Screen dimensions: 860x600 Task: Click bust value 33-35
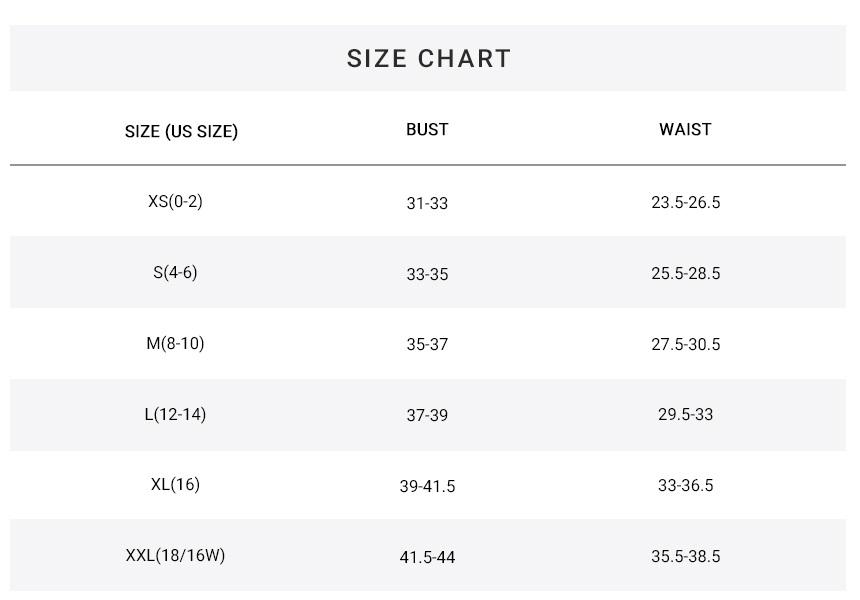(x=427, y=274)
